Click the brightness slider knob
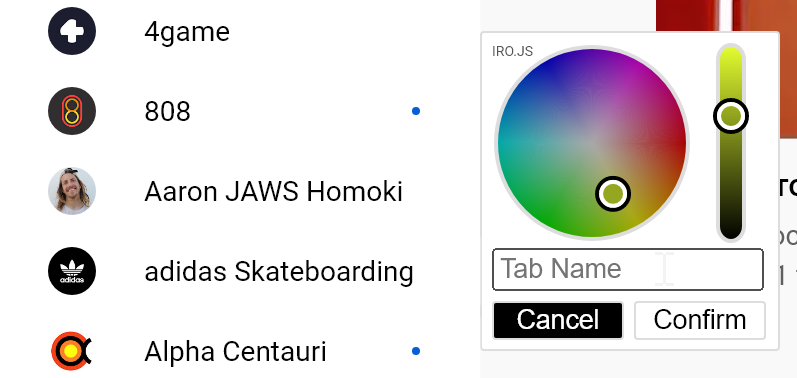The width and height of the screenshot is (797, 378). point(731,116)
